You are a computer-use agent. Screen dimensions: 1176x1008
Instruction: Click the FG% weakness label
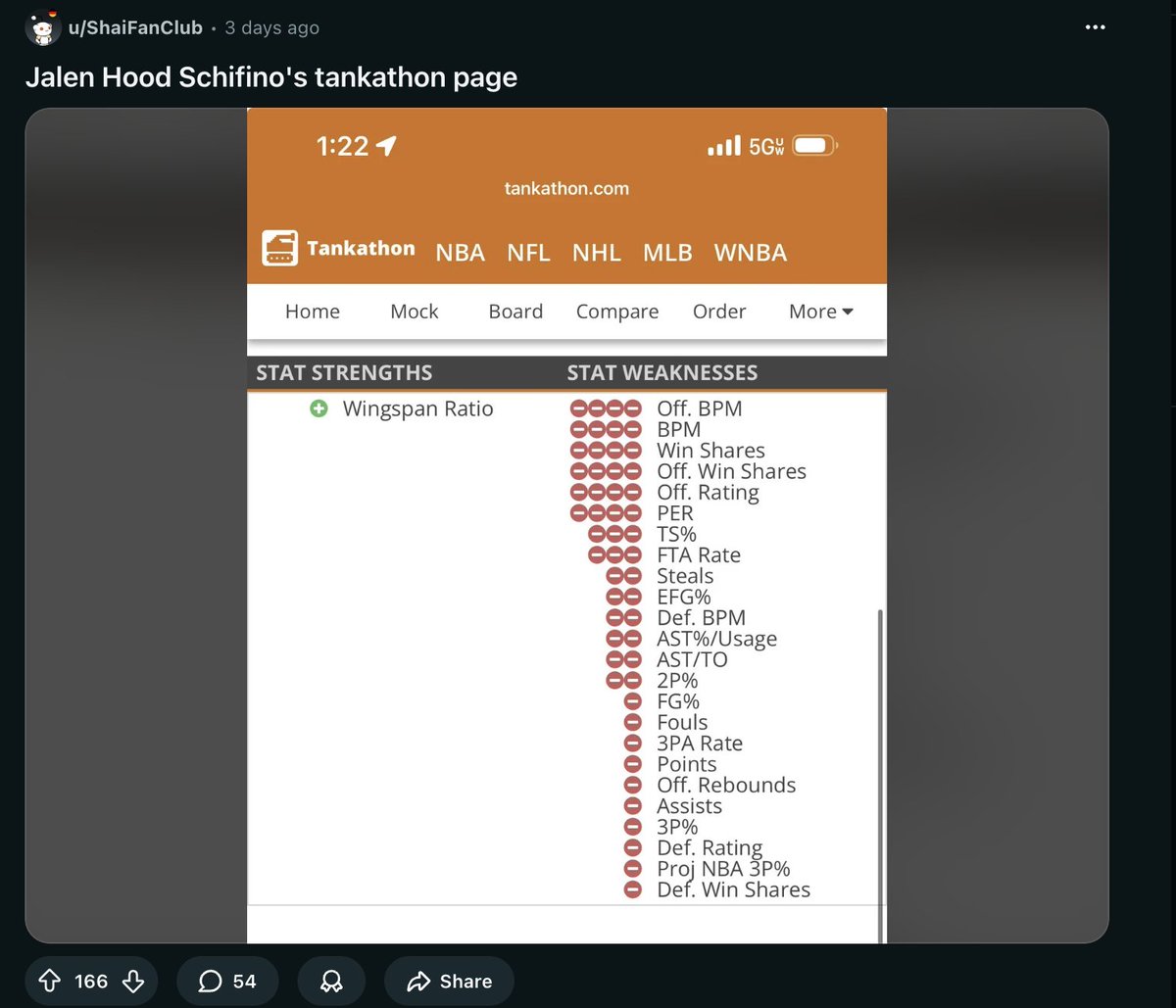(x=678, y=701)
